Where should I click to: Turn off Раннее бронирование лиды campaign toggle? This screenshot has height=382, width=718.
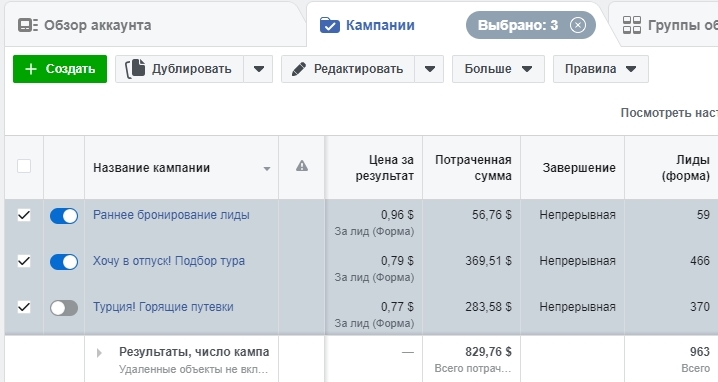pos(64,216)
